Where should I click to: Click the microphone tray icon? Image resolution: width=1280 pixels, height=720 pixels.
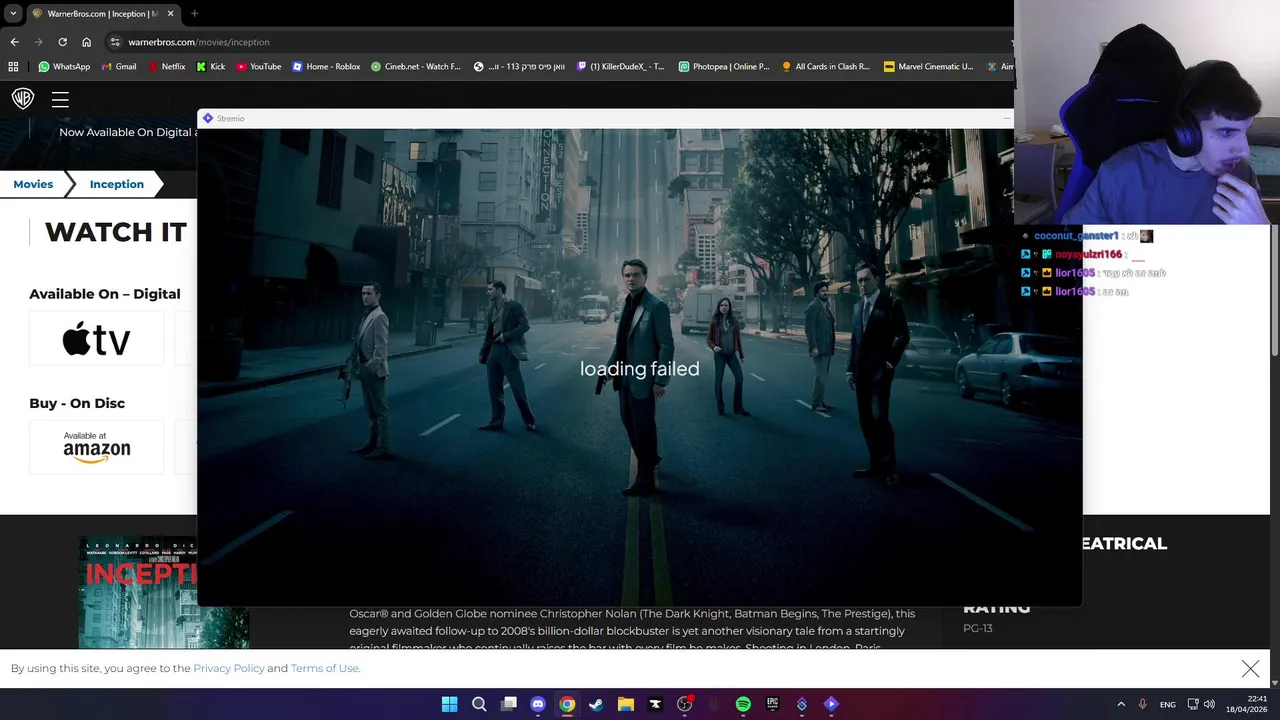pyautogui.click(x=1143, y=704)
